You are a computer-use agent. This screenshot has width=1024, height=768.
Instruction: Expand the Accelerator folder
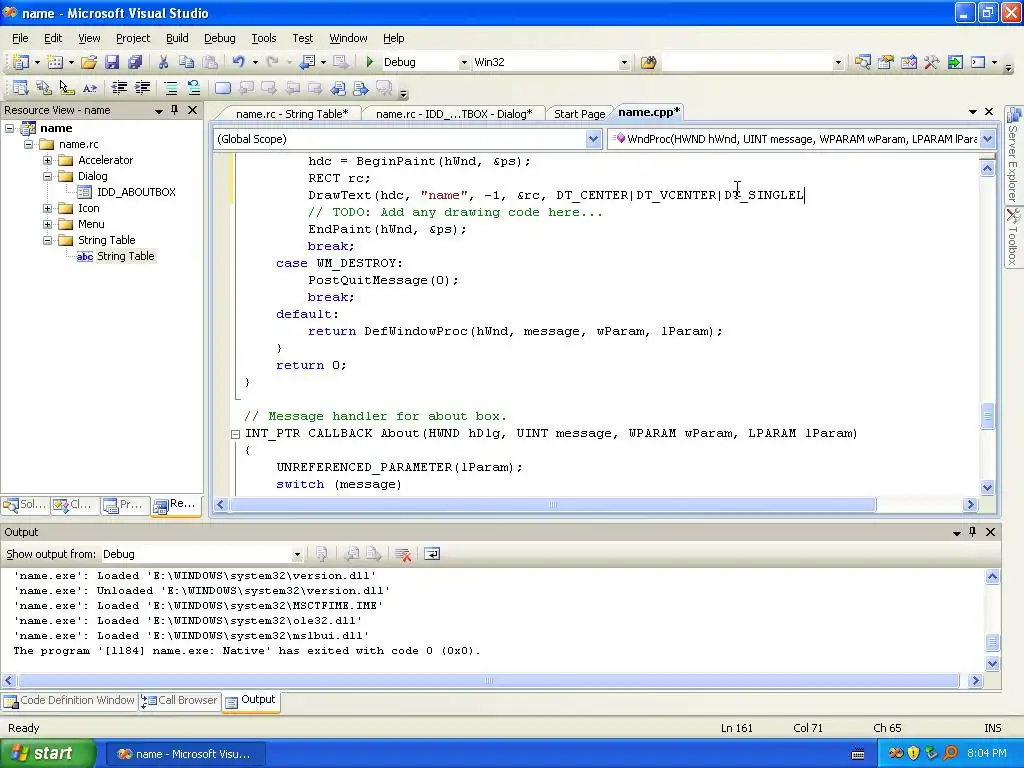[x=47, y=160]
